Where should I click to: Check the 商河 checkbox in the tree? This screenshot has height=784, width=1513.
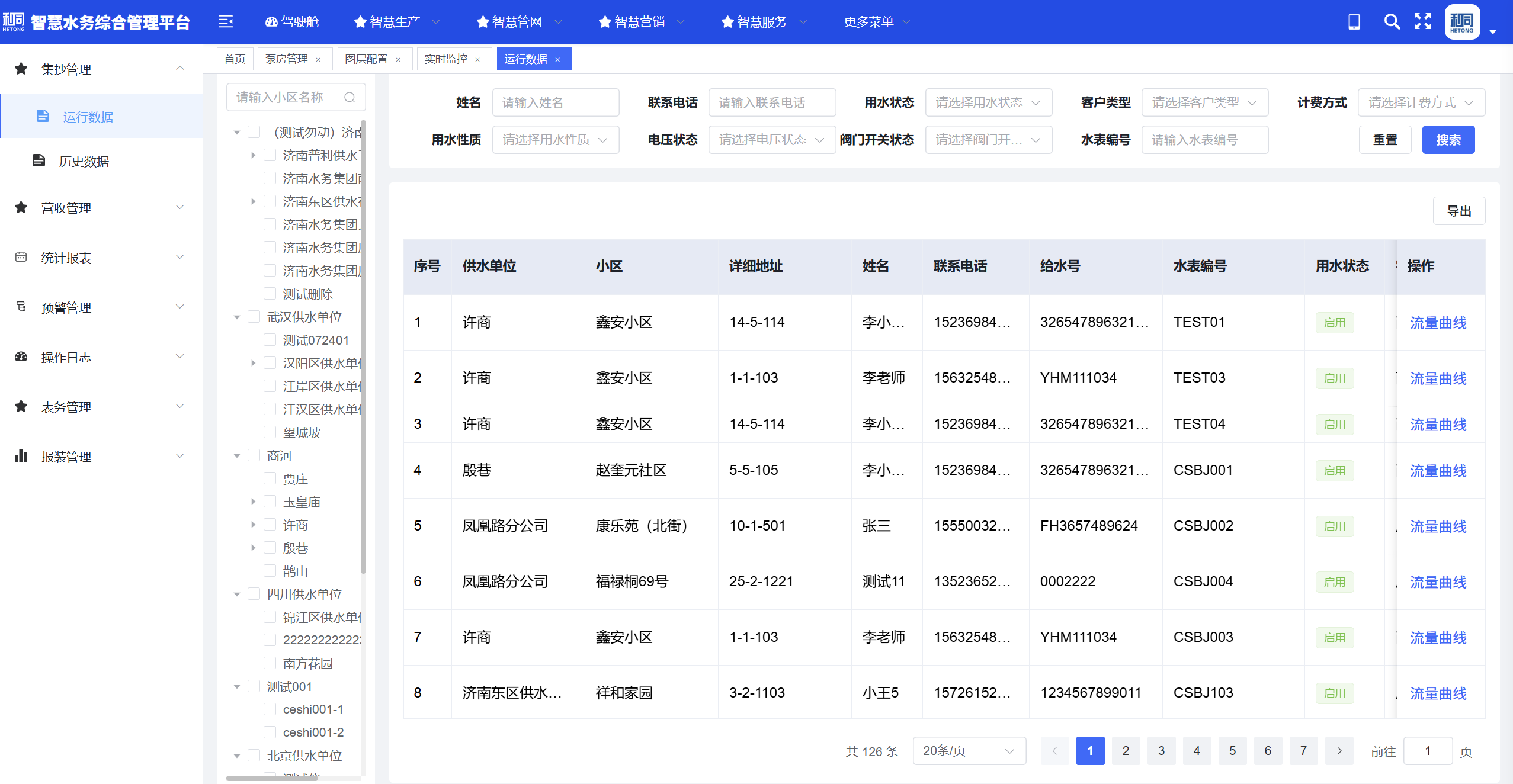pos(254,455)
